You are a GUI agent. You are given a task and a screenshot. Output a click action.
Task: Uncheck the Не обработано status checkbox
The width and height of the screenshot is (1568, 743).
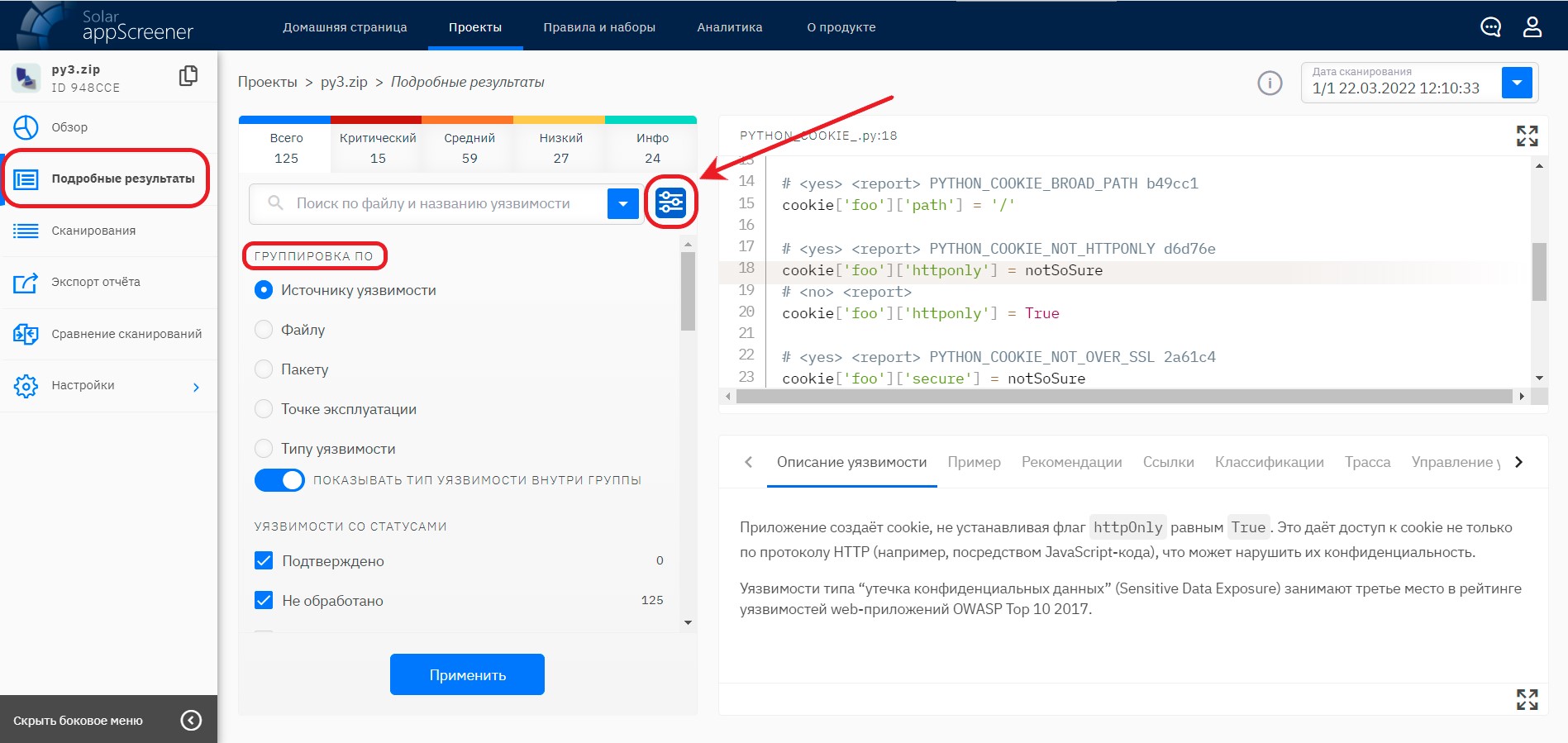point(264,601)
